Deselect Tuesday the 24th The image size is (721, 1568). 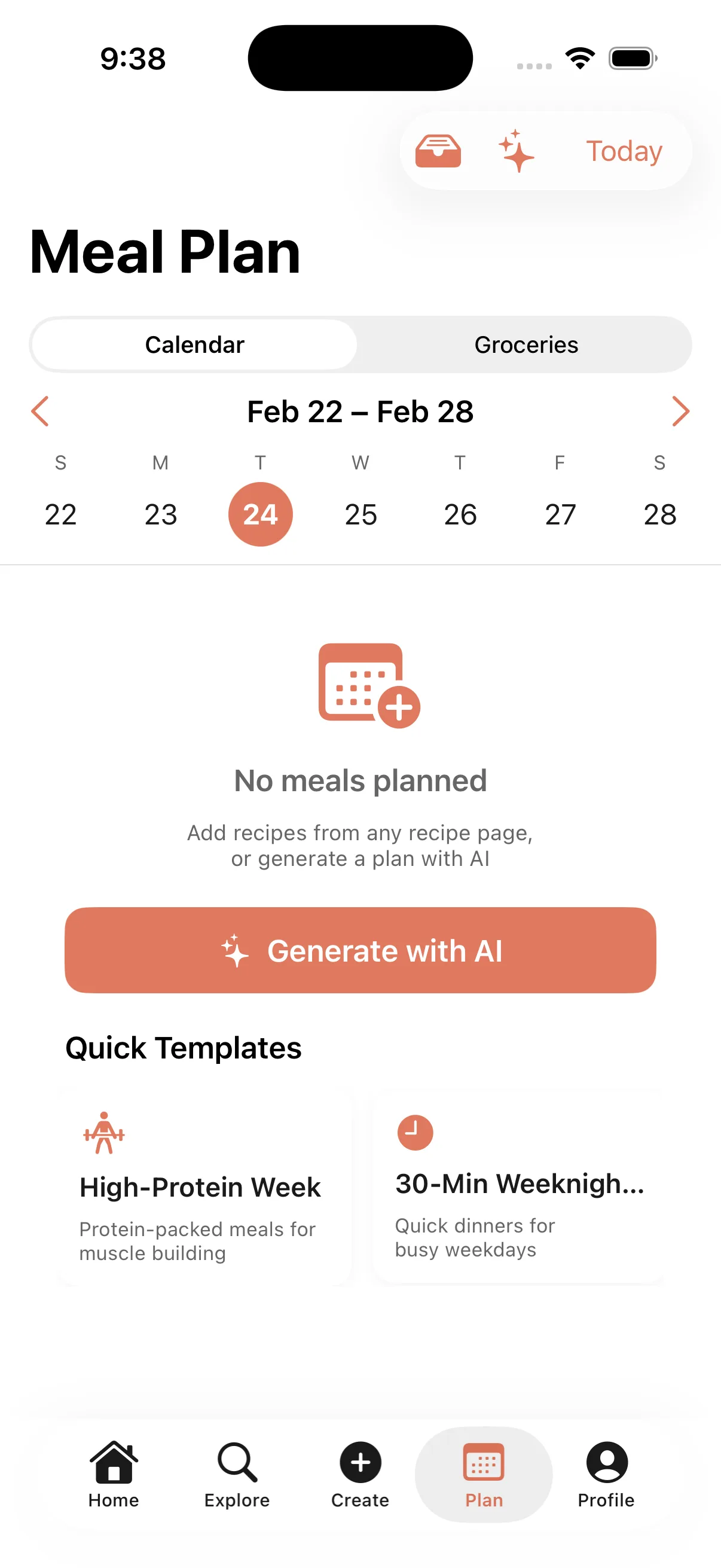[x=261, y=514]
